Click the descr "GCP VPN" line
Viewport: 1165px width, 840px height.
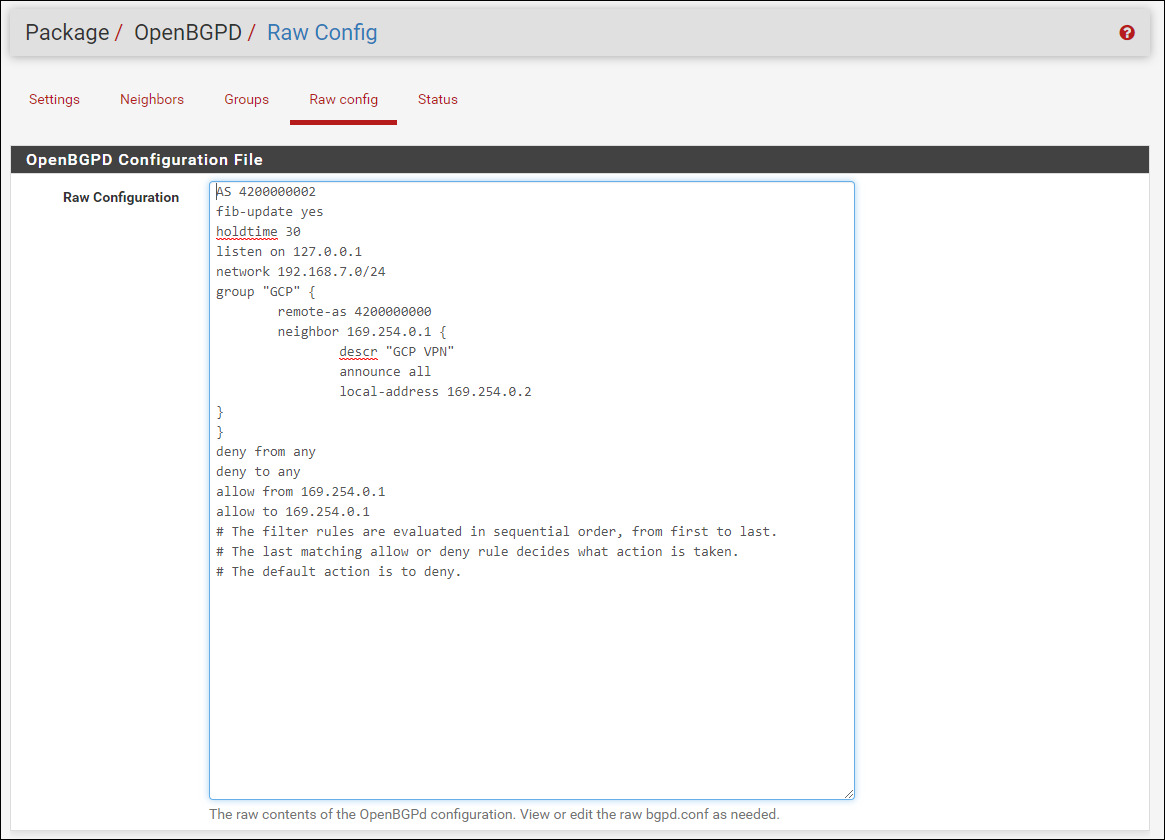(x=397, y=352)
